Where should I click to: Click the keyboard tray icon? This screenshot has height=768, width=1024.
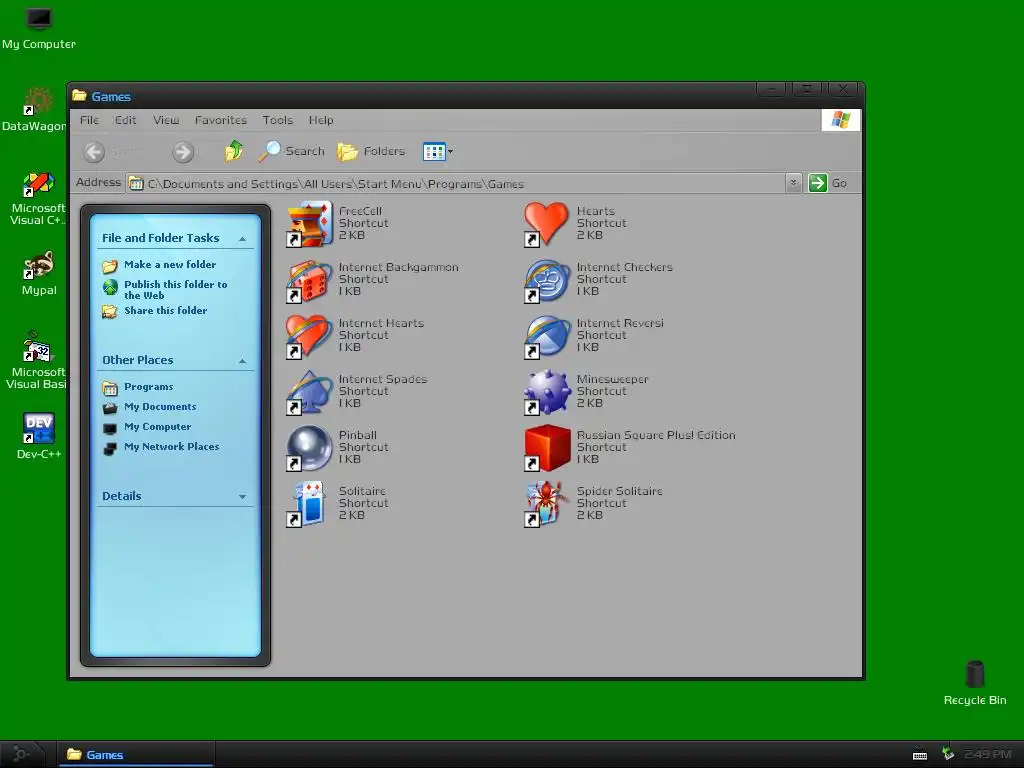pos(920,756)
